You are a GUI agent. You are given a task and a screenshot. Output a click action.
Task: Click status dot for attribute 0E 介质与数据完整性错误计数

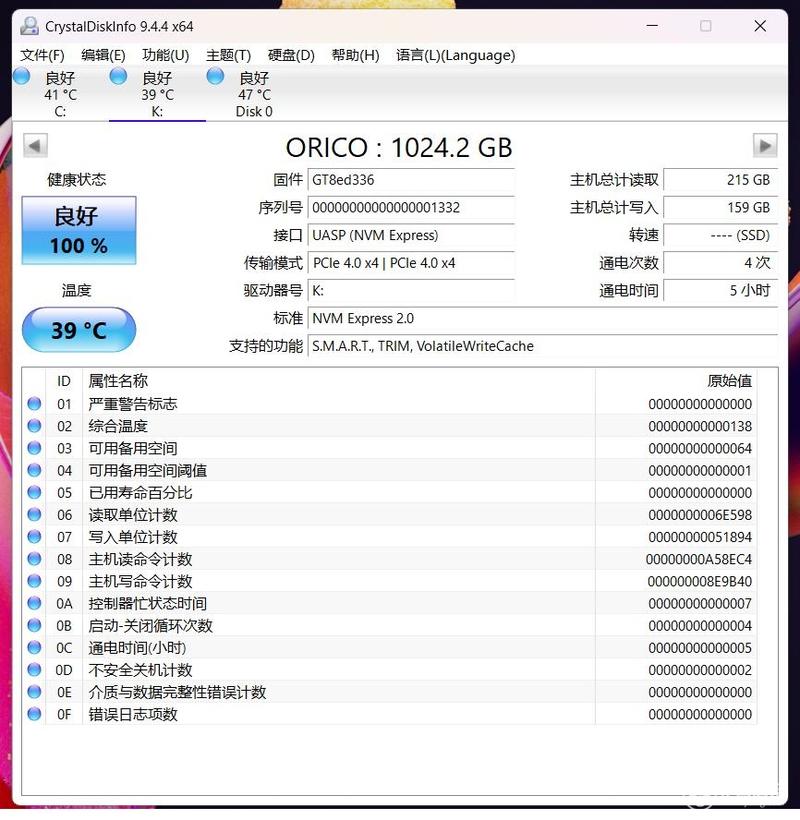[35, 692]
